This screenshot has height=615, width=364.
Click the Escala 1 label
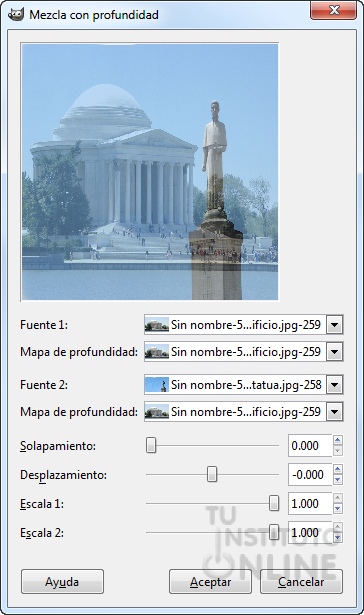pos(42,504)
